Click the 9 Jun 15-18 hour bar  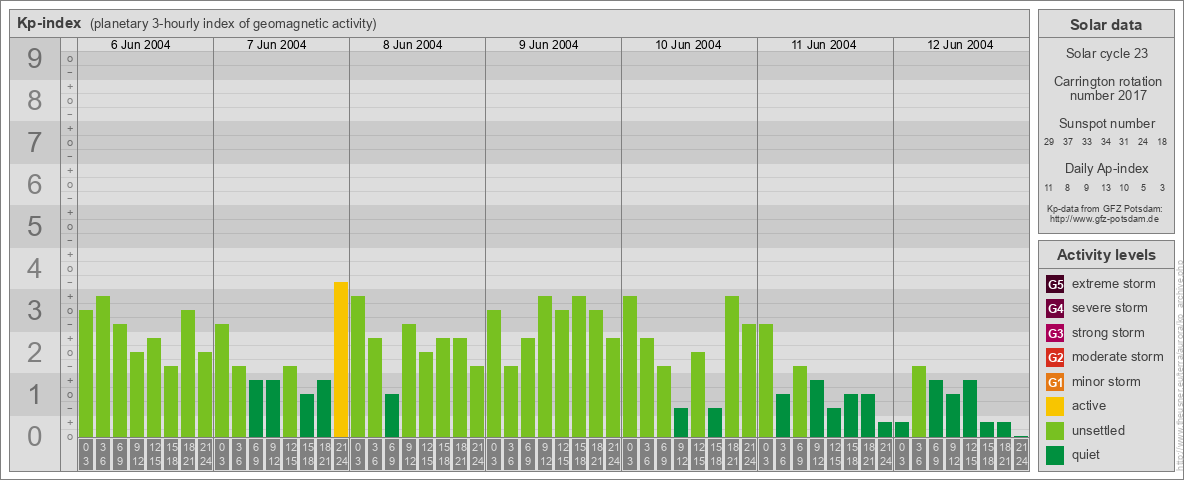[x=579, y=367]
